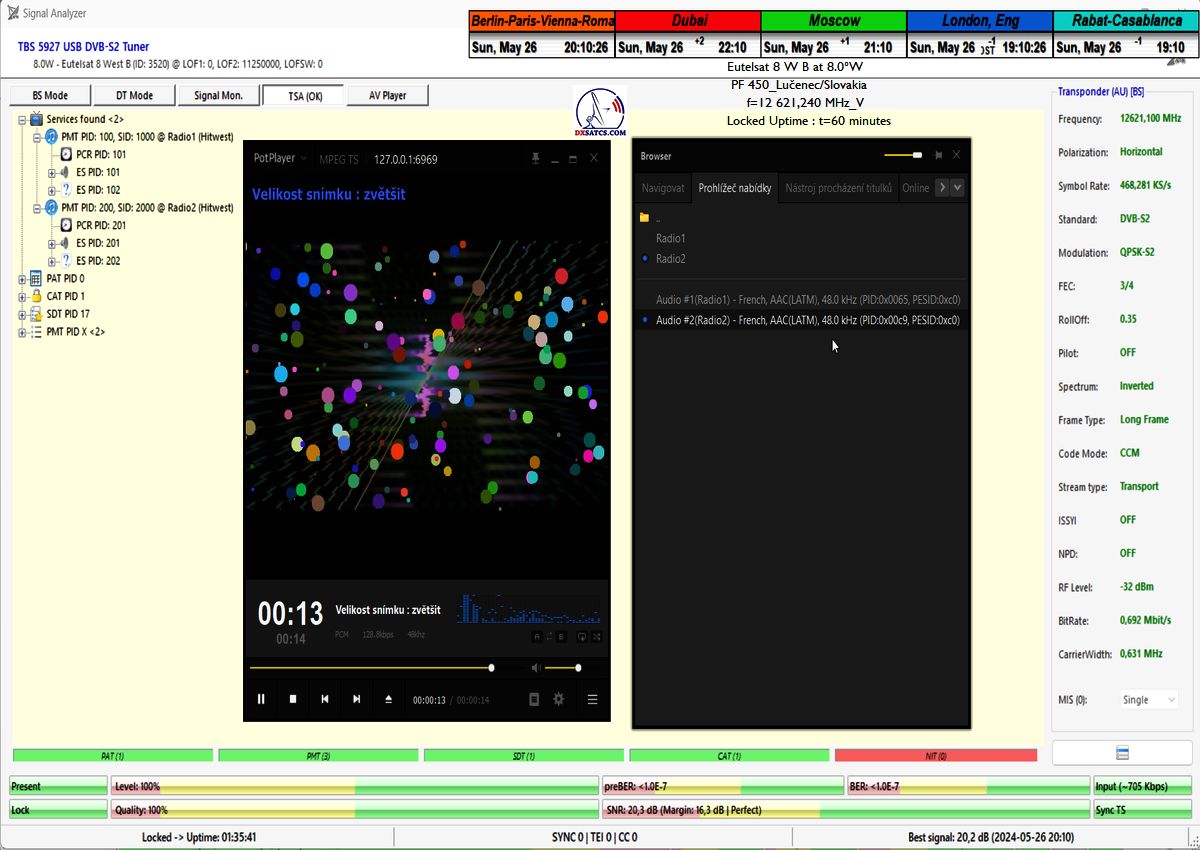Open the MIS Single dropdown
Screen dimensions: 1200x850
click(1147, 700)
